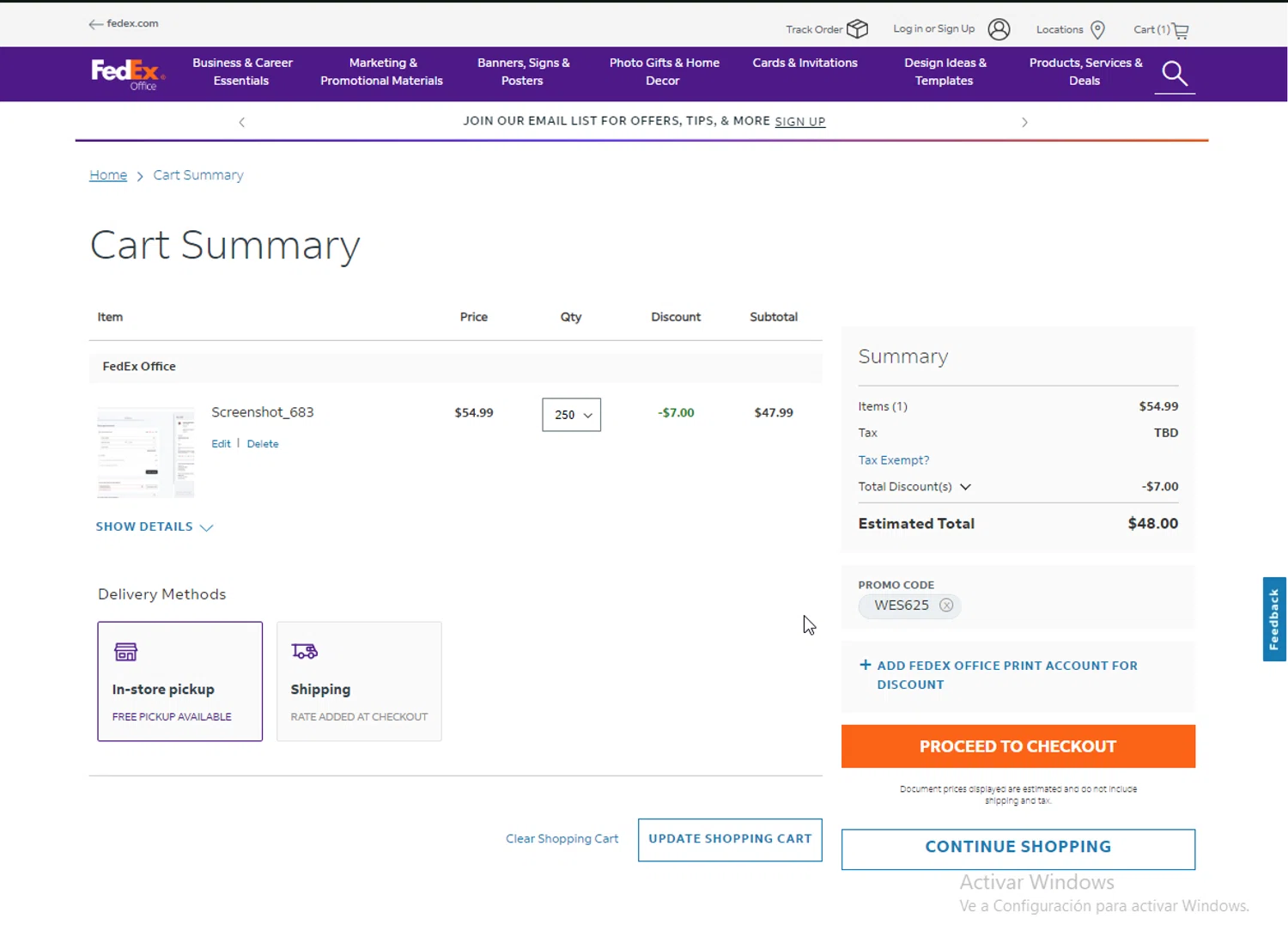Open the shopping cart icon
The width and height of the screenshot is (1288, 937).
pyautogui.click(x=1181, y=31)
